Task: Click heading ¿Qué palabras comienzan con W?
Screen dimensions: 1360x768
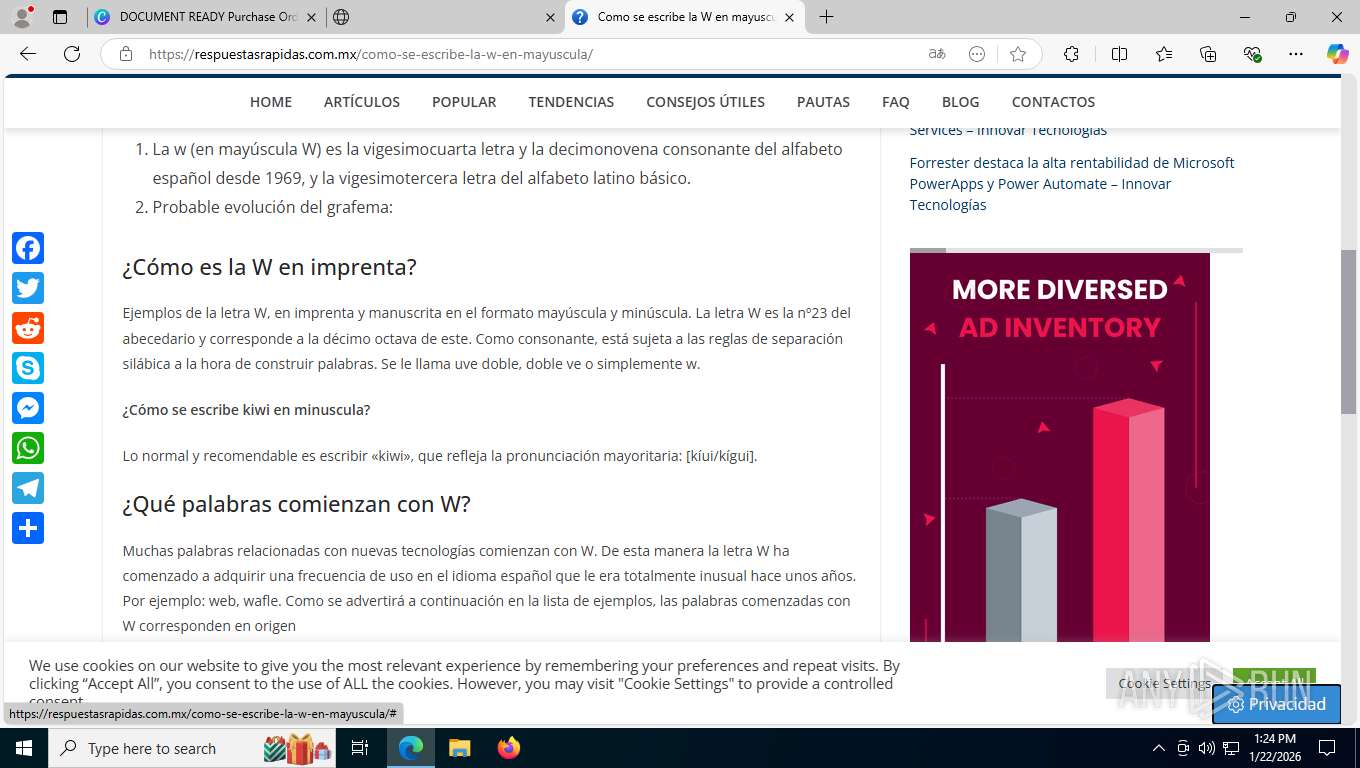Action: tap(296, 504)
